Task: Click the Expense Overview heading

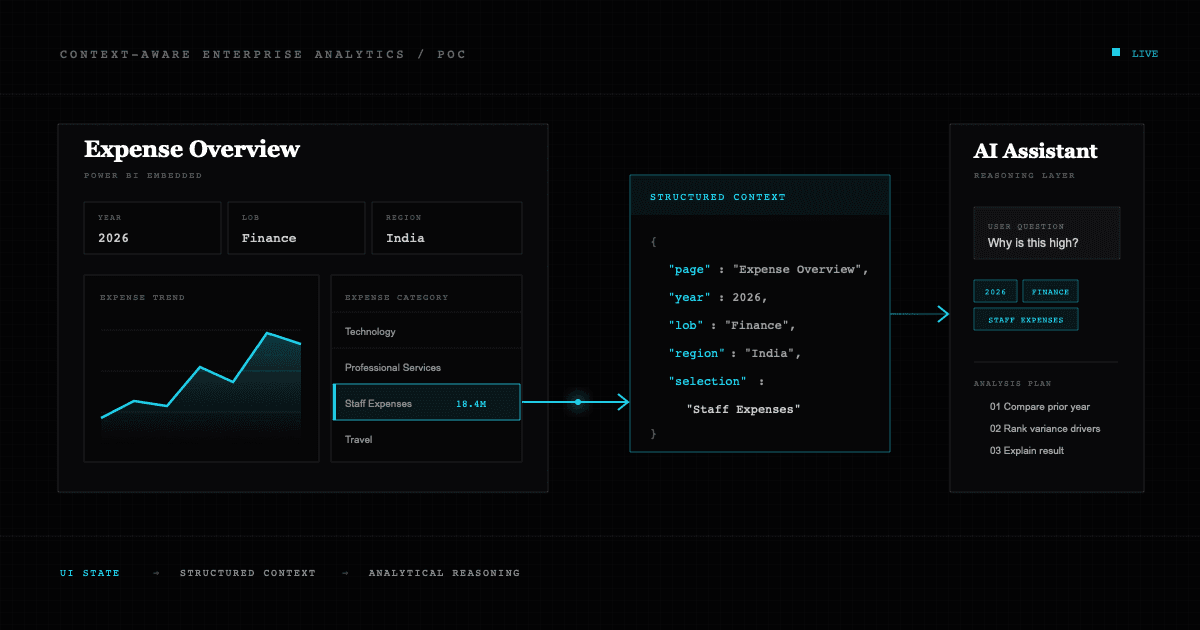Action: click(x=192, y=150)
